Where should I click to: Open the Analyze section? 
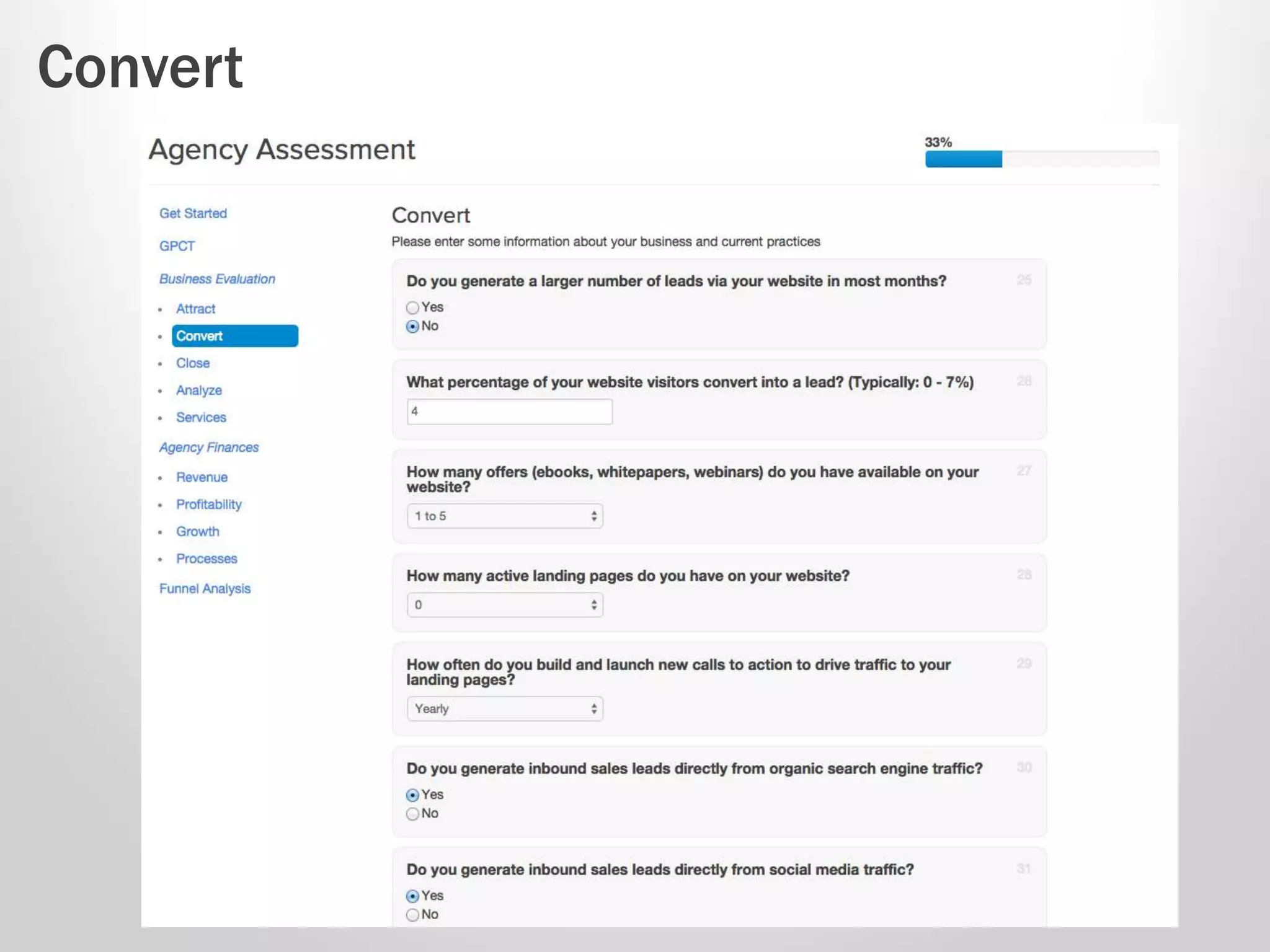point(198,390)
